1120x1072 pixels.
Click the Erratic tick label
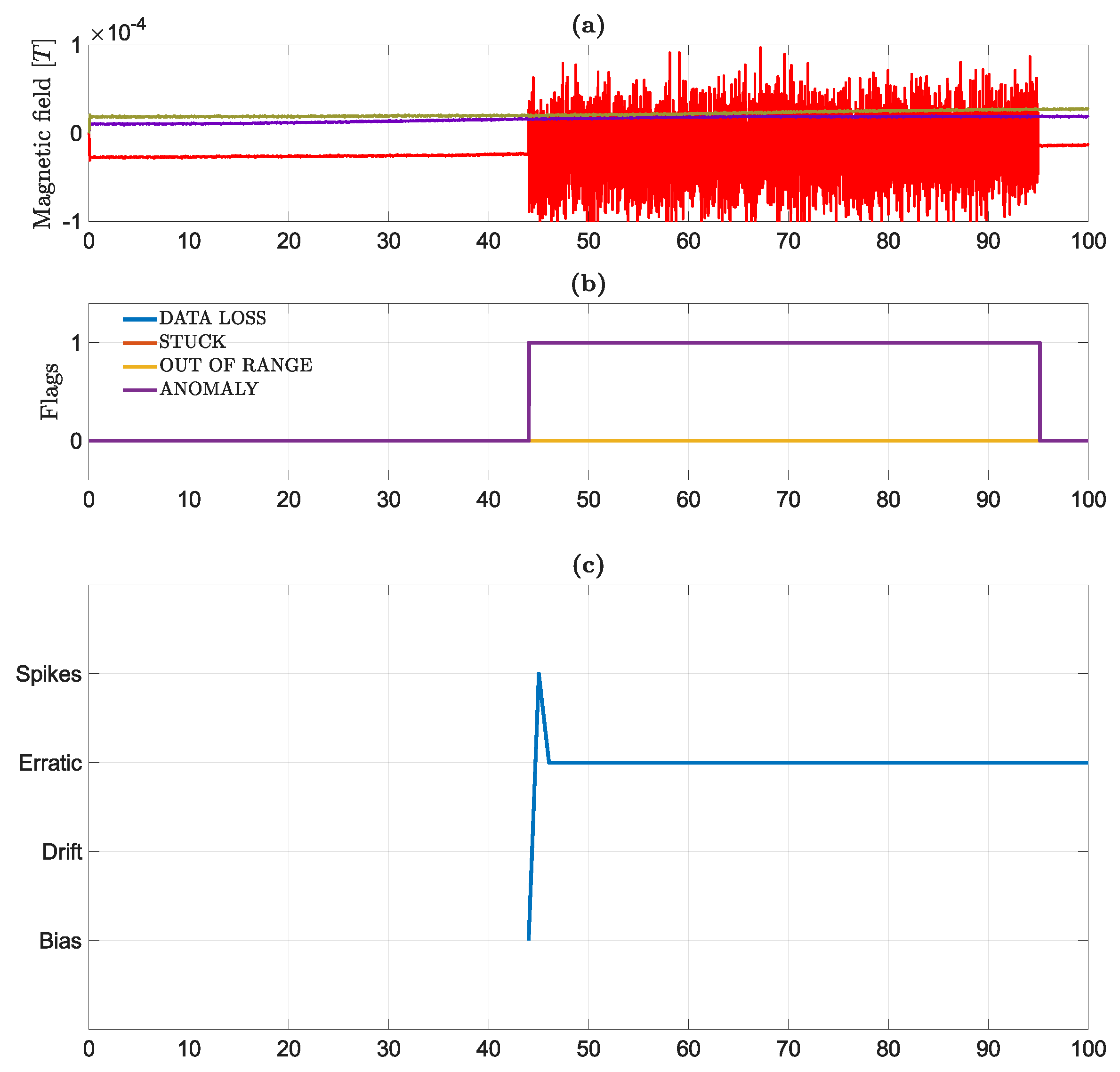point(50,763)
